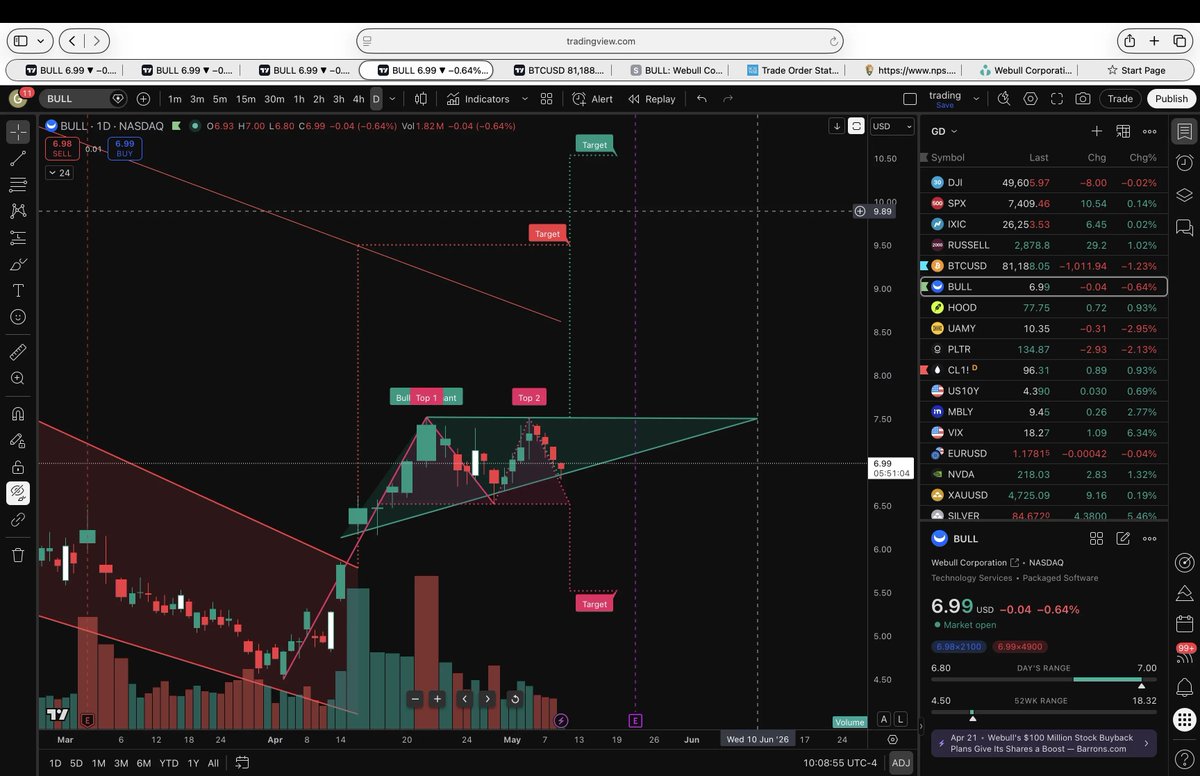
Task: Expand the GD watchlist name dropdown
Action: (945, 131)
